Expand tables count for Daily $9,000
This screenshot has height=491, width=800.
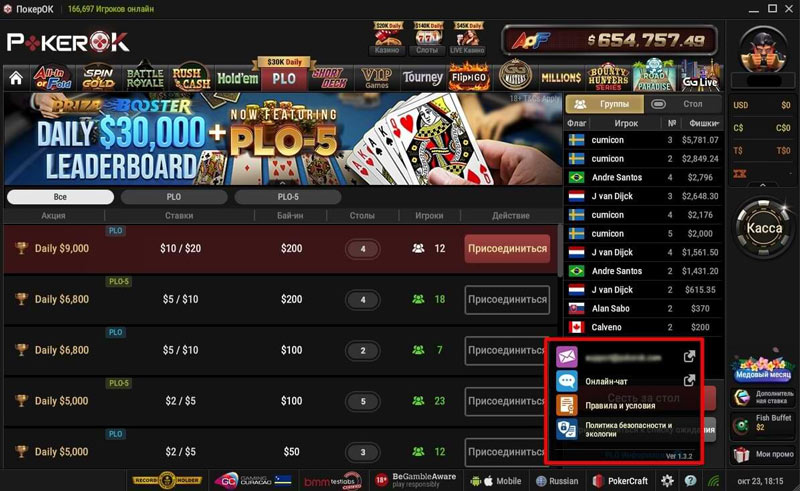tap(363, 249)
